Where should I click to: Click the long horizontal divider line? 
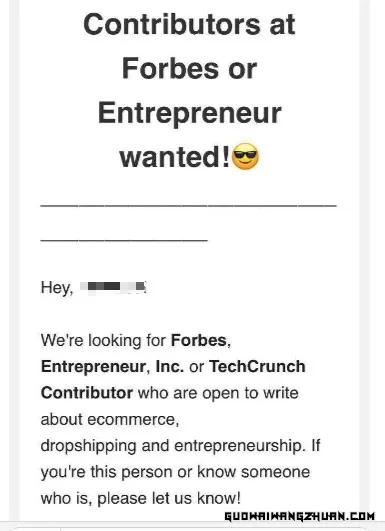(188, 205)
